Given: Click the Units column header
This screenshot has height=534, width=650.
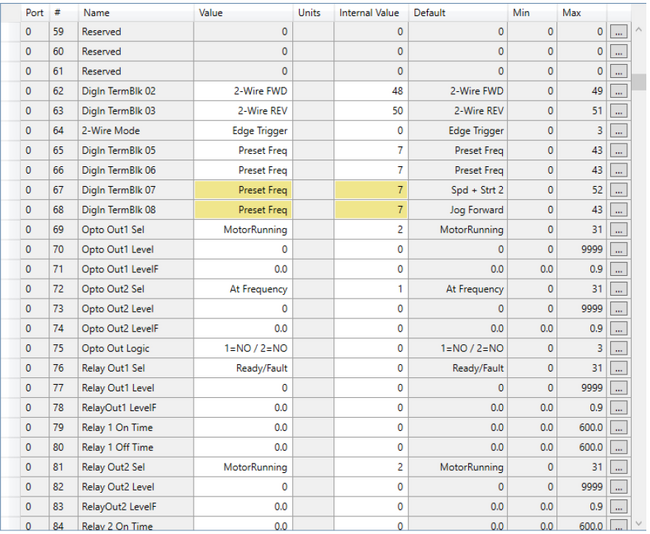Looking at the screenshot, I should pos(312,13).
